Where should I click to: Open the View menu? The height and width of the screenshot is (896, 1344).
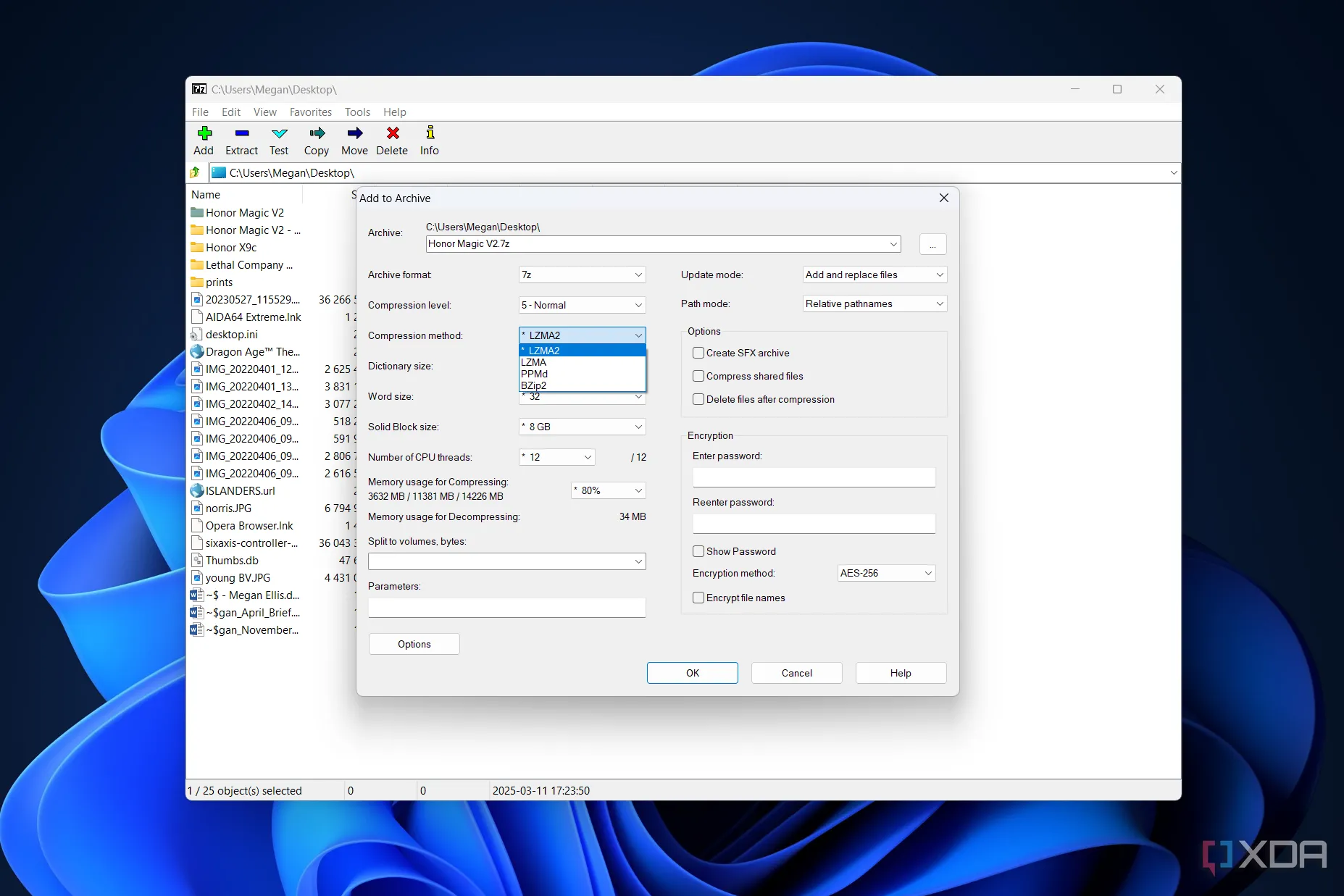[264, 112]
